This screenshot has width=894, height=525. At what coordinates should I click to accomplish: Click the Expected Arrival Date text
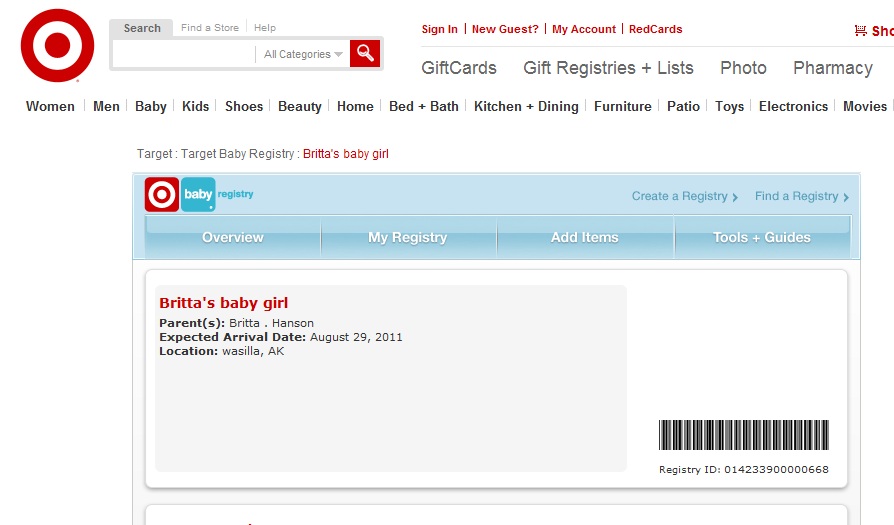[x=281, y=337]
